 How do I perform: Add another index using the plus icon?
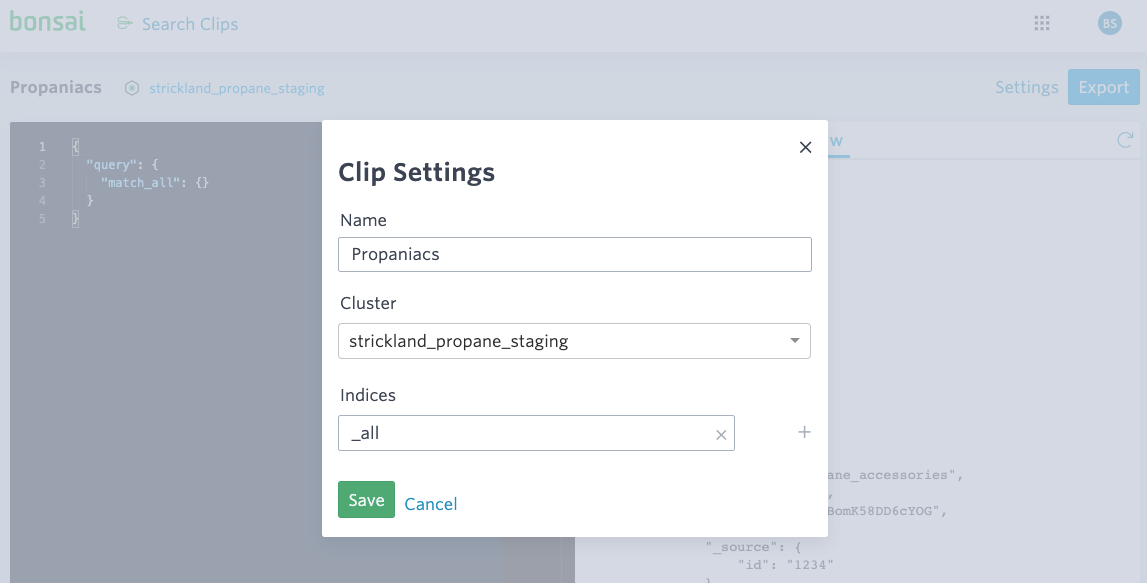point(804,432)
